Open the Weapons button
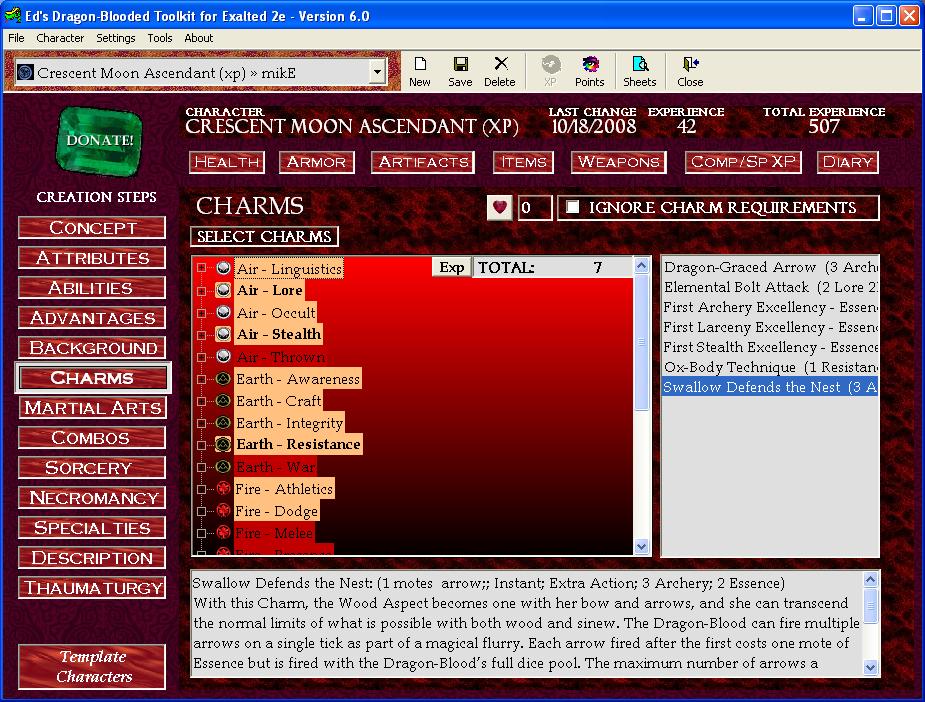The width and height of the screenshot is (925, 702). [x=619, y=162]
